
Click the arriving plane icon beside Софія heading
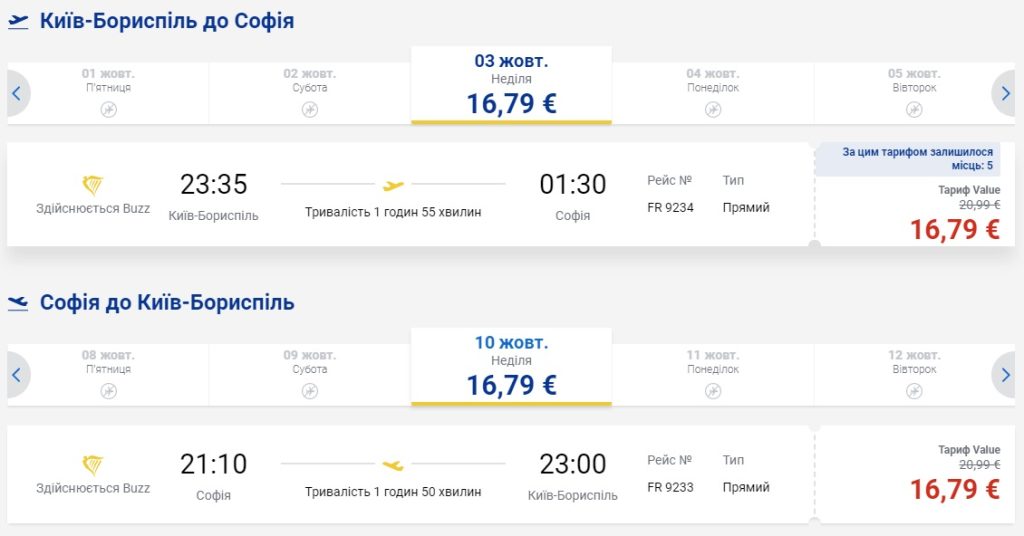click(18, 303)
